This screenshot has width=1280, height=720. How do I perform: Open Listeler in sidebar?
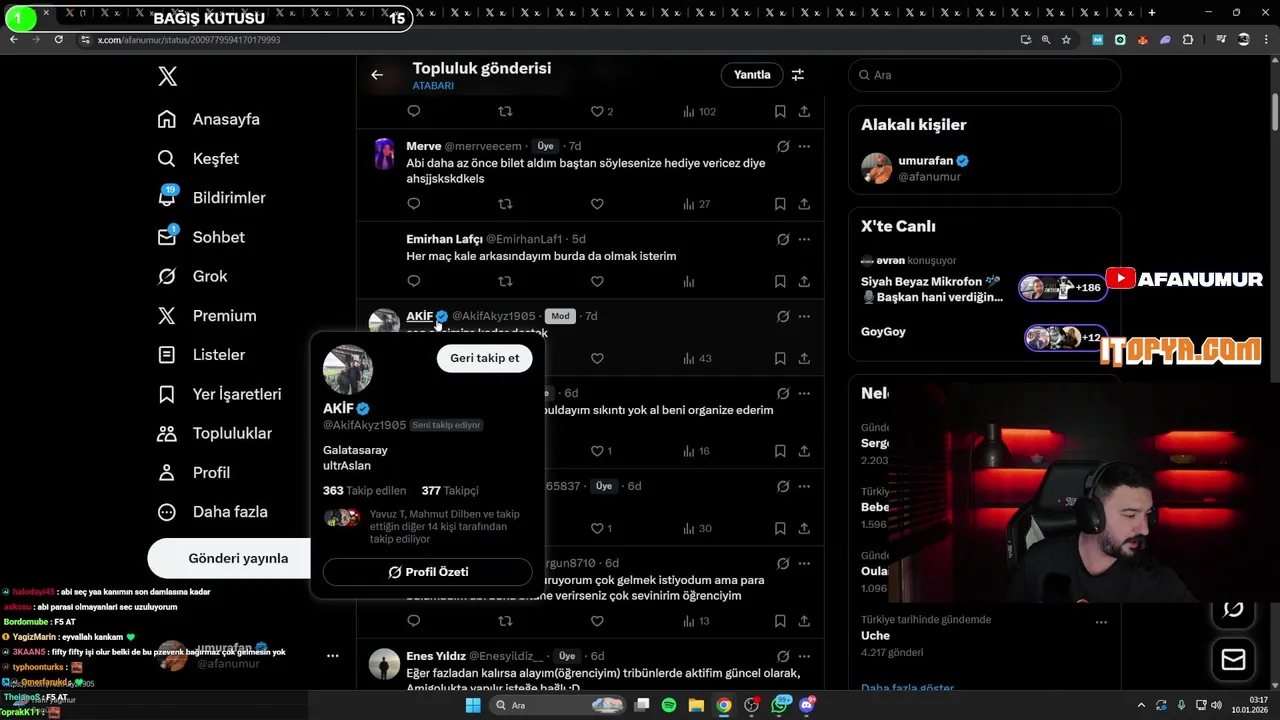(201, 354)
